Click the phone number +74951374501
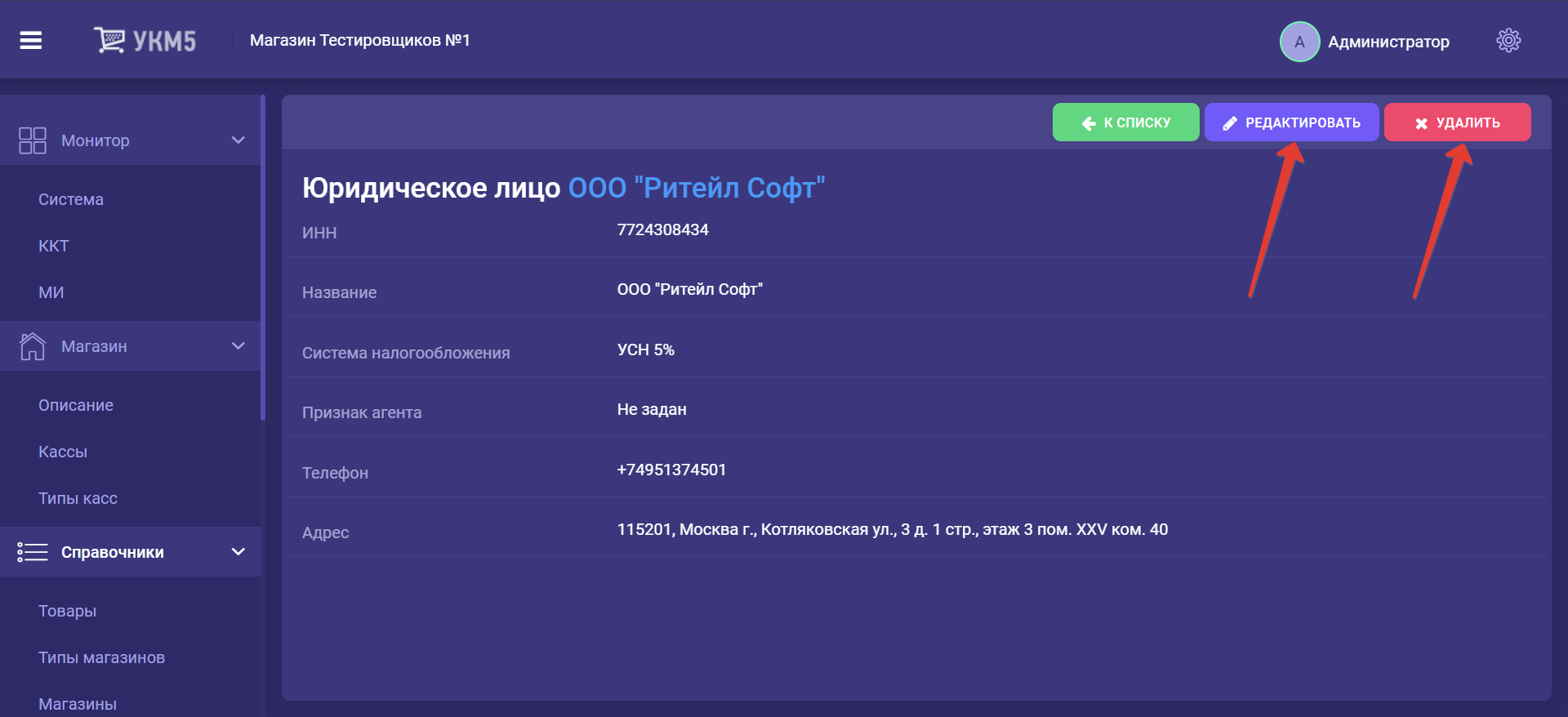The width and height of the screenshot is (1568, 717). [x=671, y=470]
